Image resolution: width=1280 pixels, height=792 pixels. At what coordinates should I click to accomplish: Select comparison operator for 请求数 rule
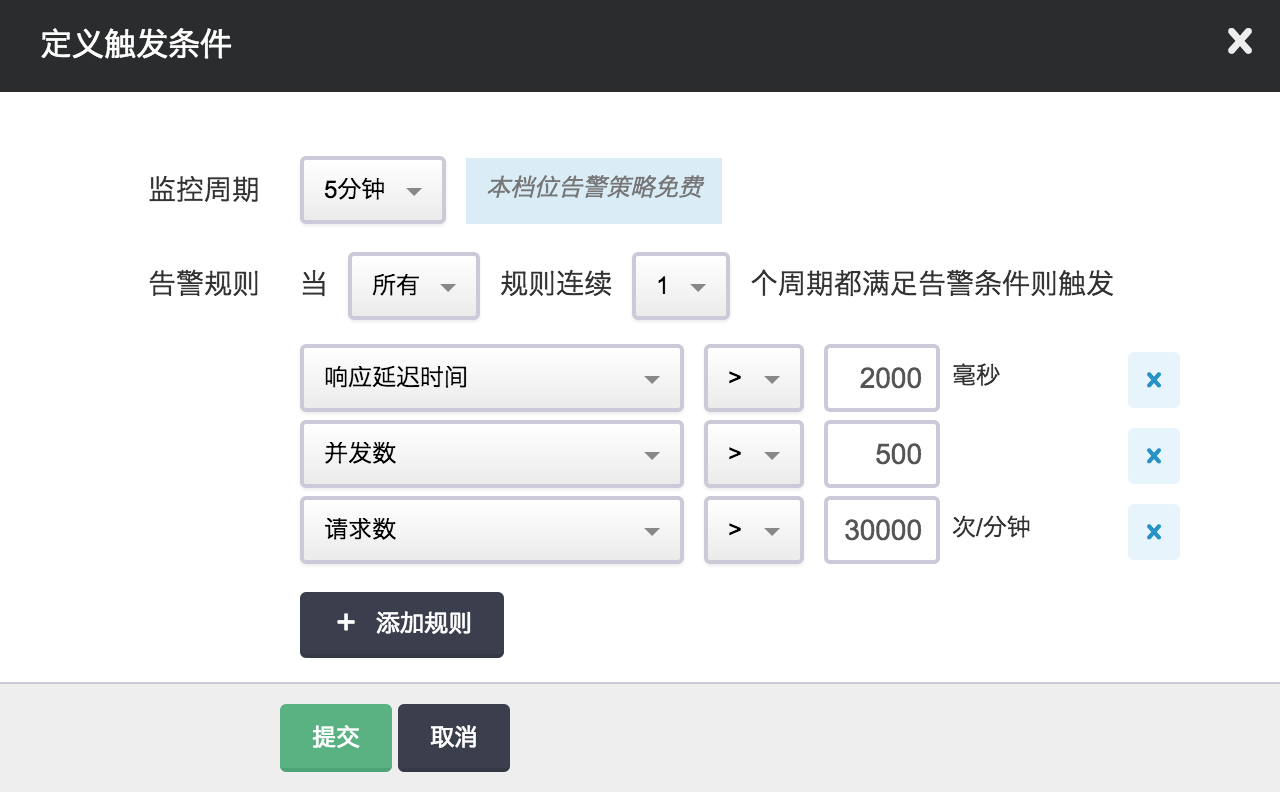click(753, 530)
